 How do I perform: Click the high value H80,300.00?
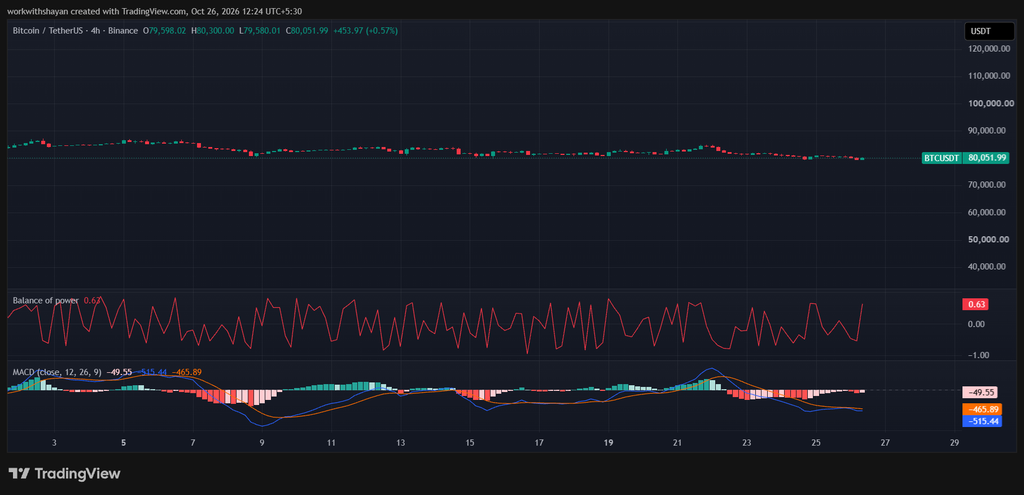[x=212, y=31]
